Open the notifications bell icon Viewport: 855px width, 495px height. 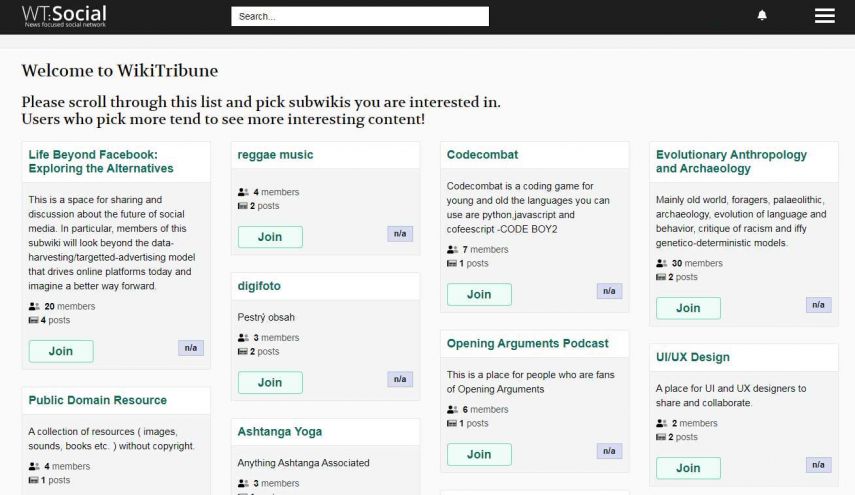pos(762,15)
